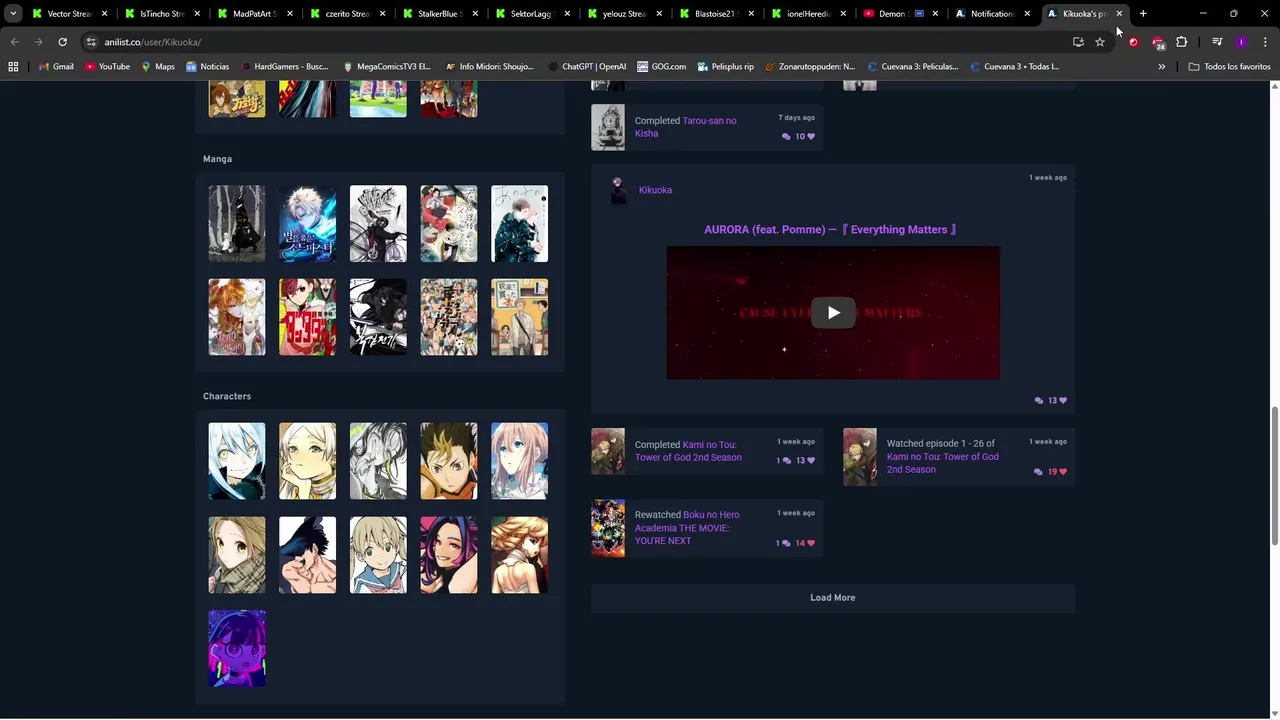Open comments on Boku no Hero Academia activity
The width and height of the screenshot is (1280, 720).
click(x=783, y=543)
